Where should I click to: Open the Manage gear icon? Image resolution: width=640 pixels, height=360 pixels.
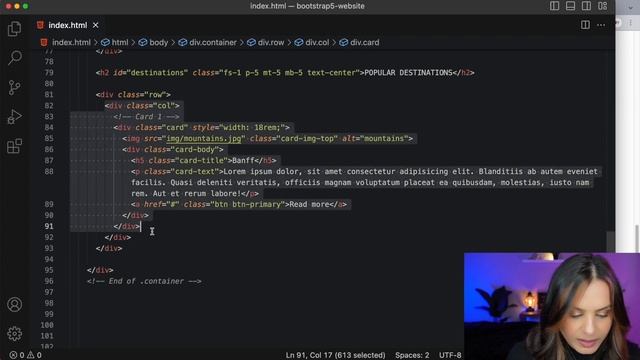pyautogui.click(x=15, y=333)
